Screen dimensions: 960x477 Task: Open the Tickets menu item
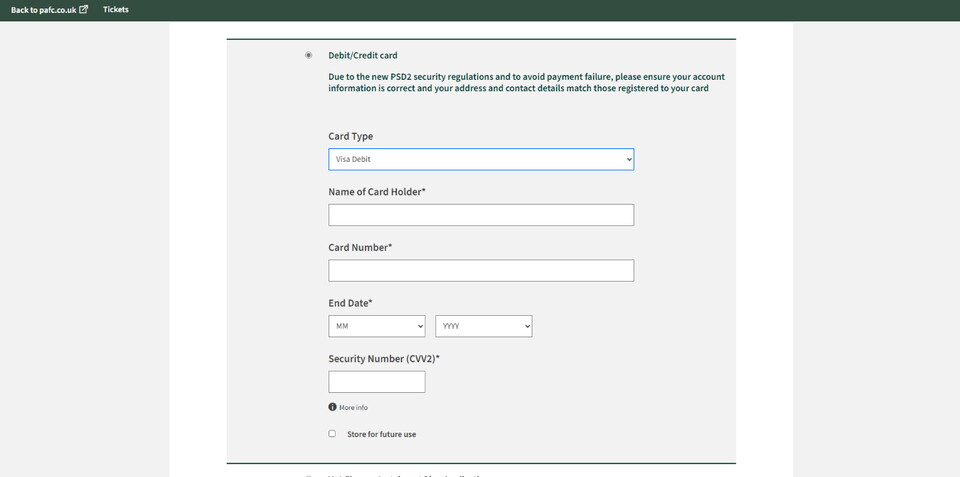click(116, 10)
